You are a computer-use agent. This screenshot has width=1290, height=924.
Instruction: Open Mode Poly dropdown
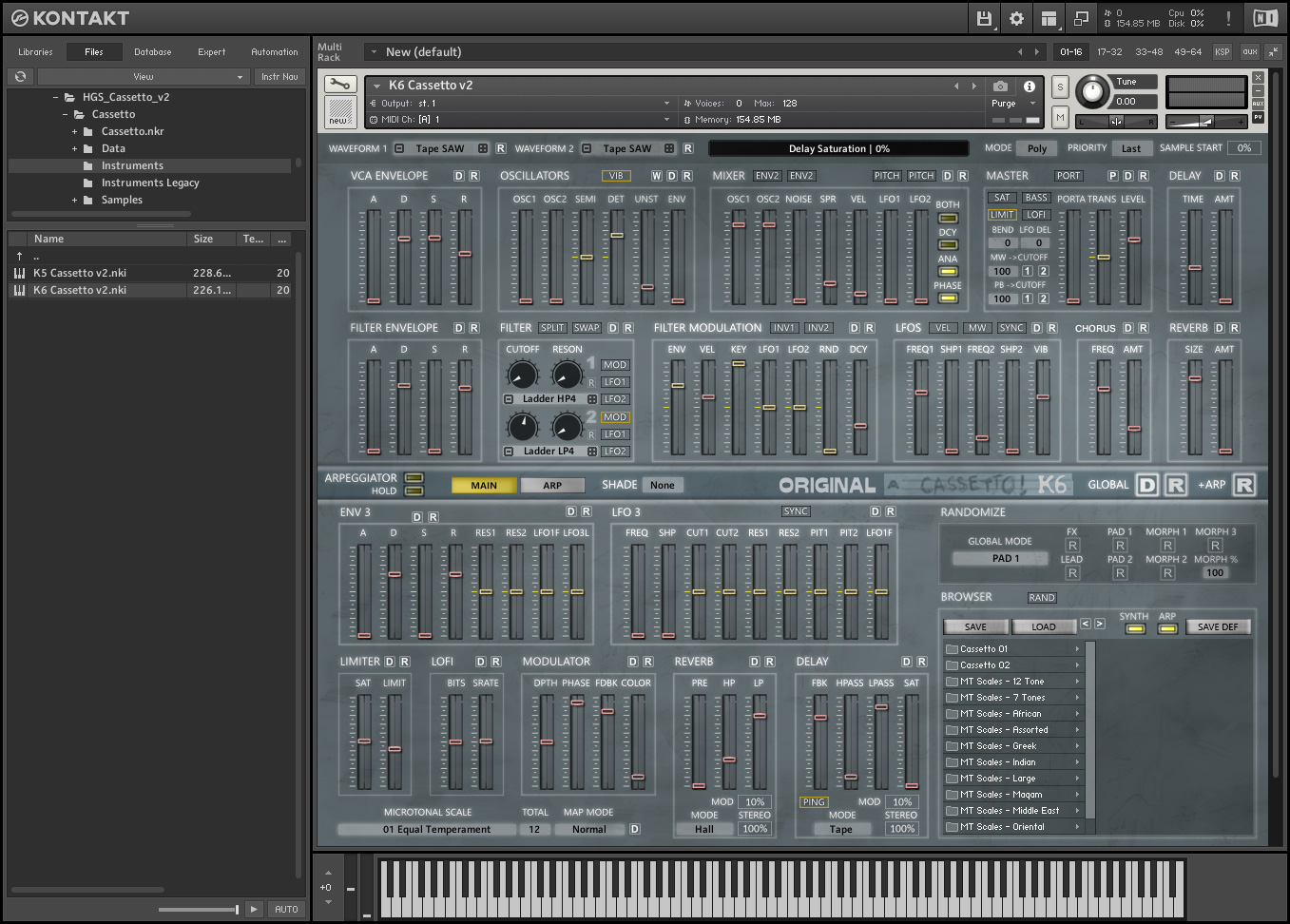[x=1037, y=148]
